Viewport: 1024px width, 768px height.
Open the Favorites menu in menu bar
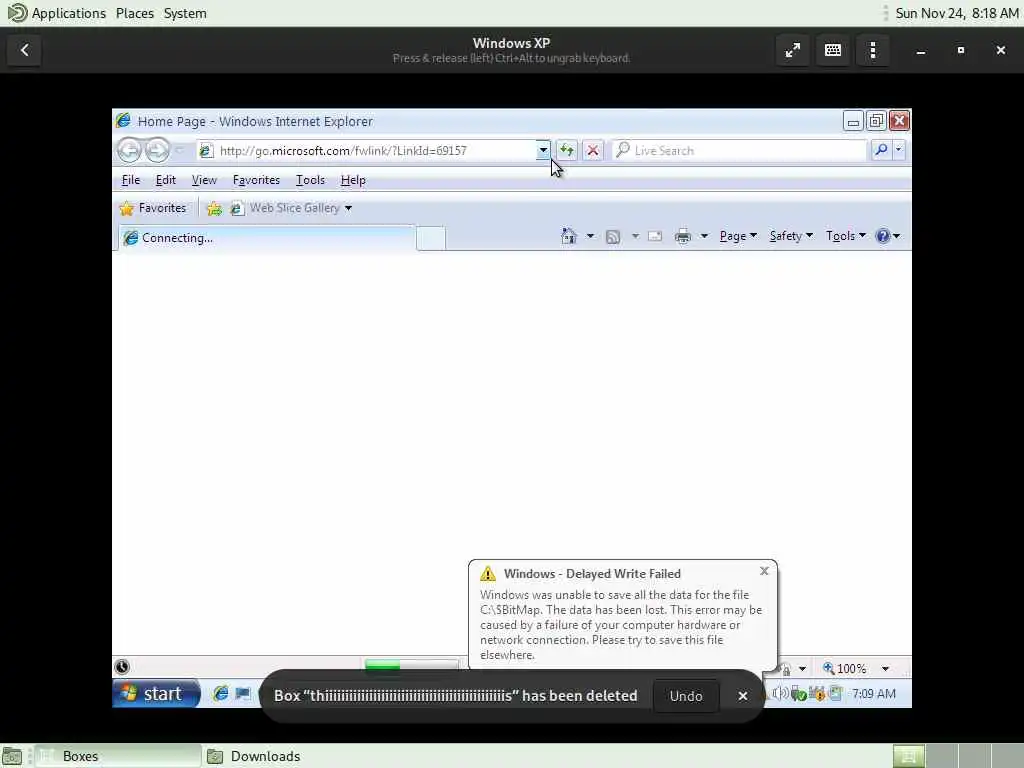256,180
